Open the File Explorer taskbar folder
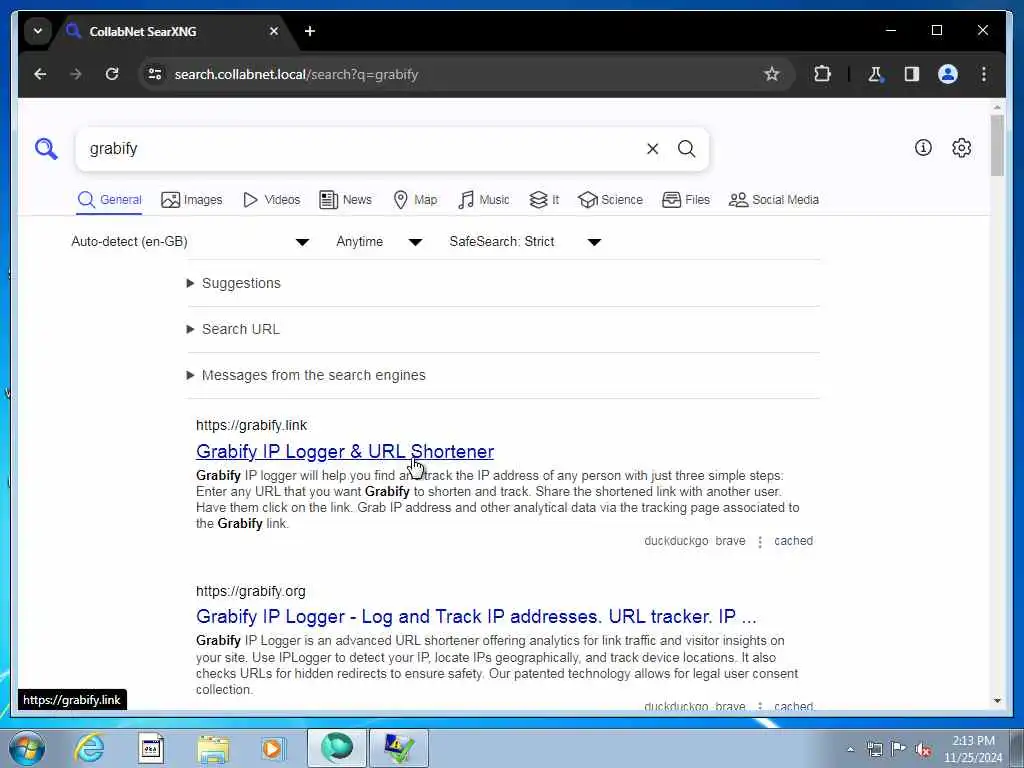This screenshot has width=1024, height=768. tap(213, 748)
